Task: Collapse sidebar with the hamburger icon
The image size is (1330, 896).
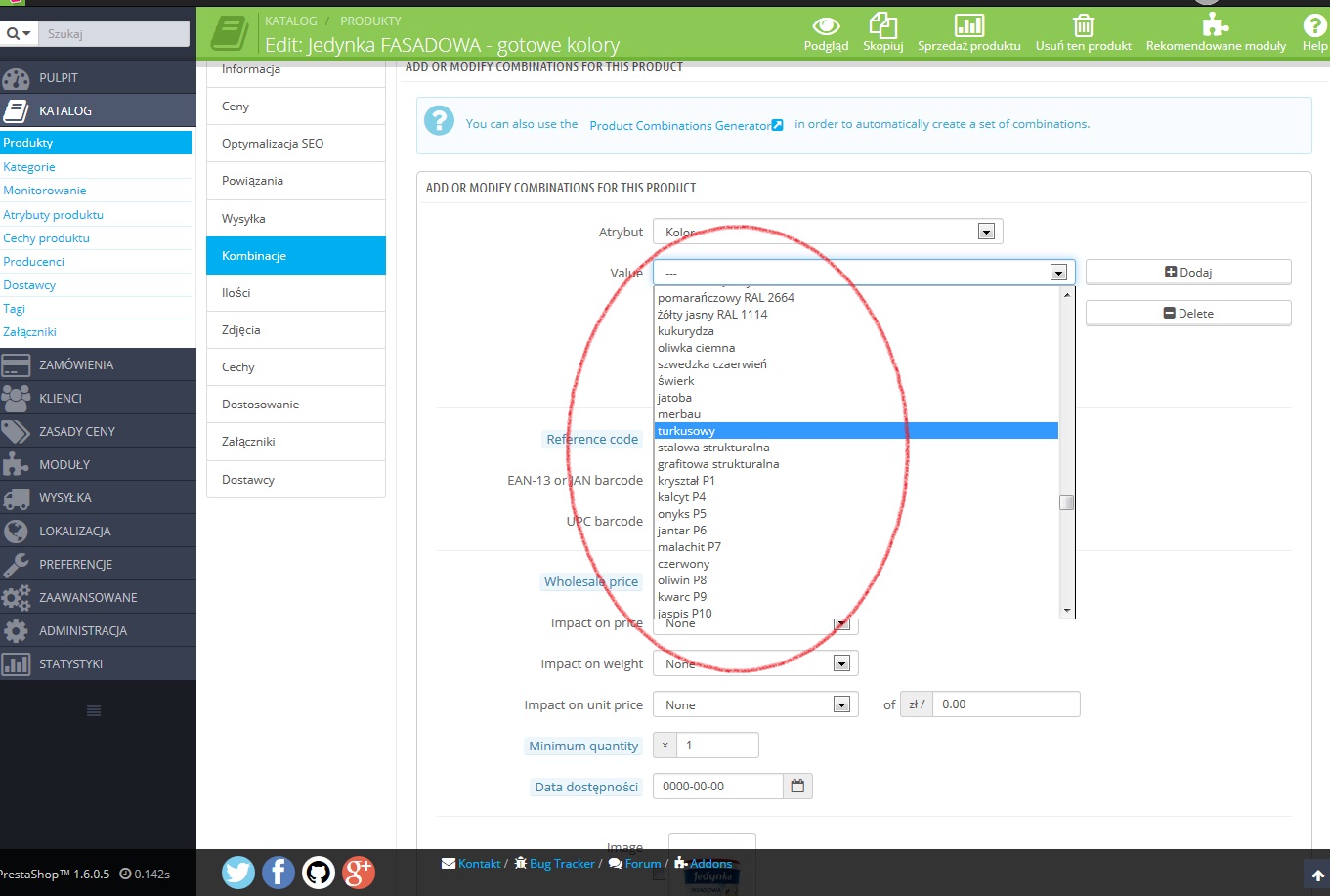Action: [x=94, y=710]
